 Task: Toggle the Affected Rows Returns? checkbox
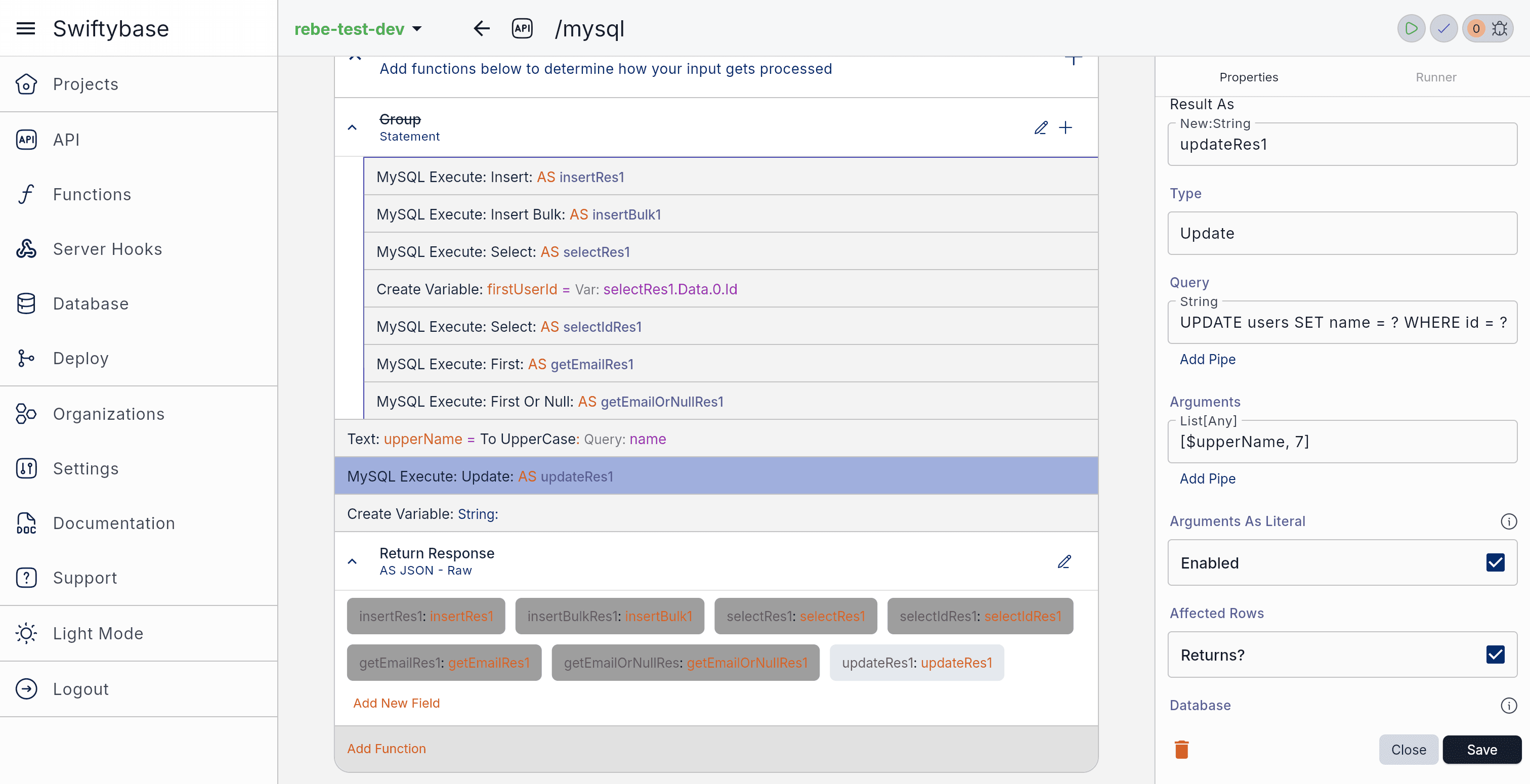[x=1496, y=655]
